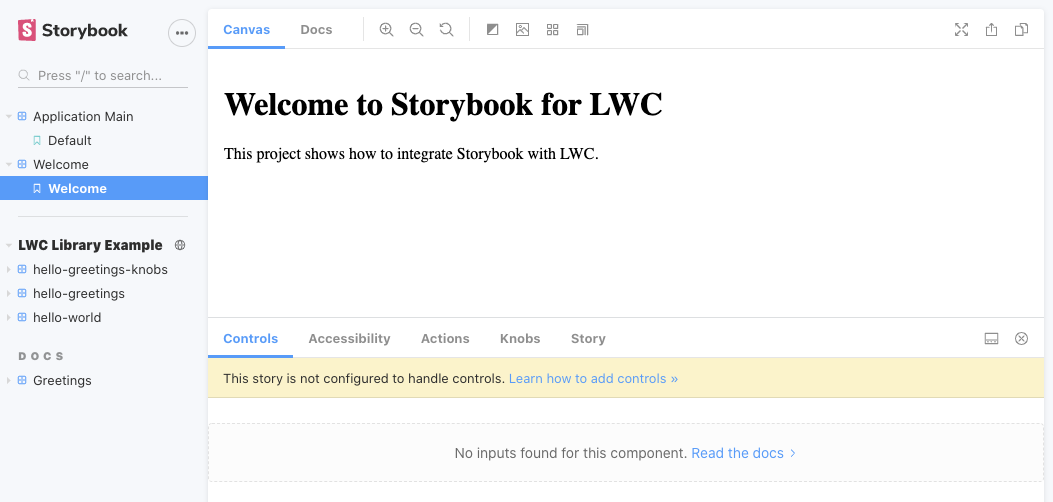Toggle the preview background icon
The width and height of the screenshot is (1053, 502).
[x=492, y=30]
